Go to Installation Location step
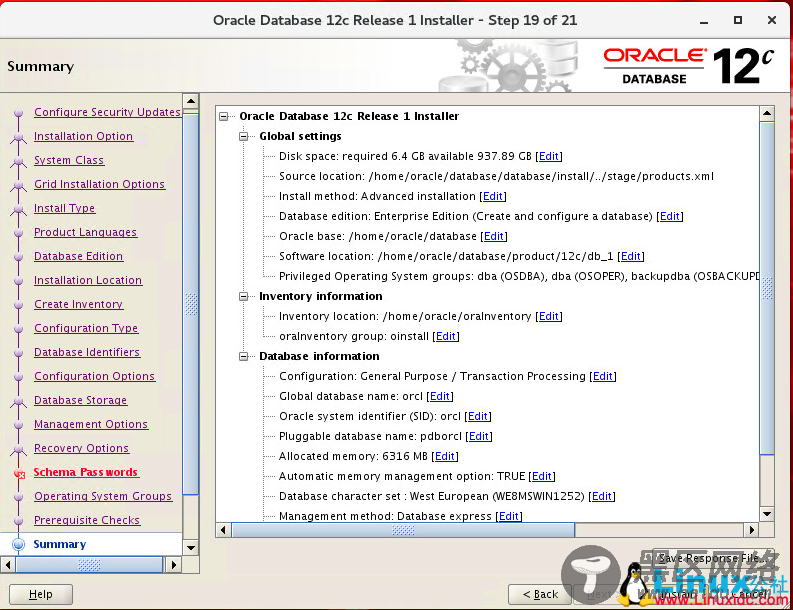Image resolution: width=793 pixels, height=610 pixels. (x=88, y=280)
